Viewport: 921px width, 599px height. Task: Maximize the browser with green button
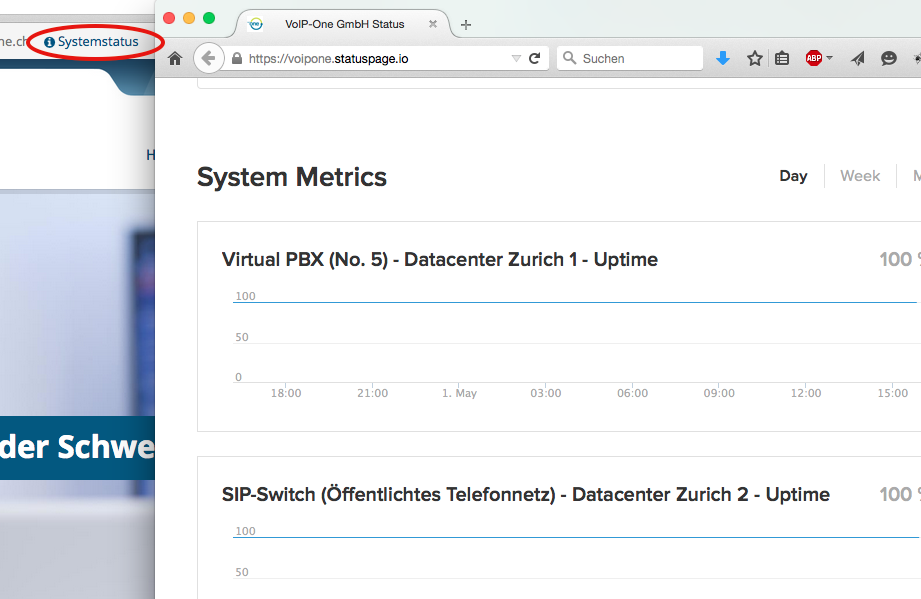pyautogui.click(x=209, y=18)
